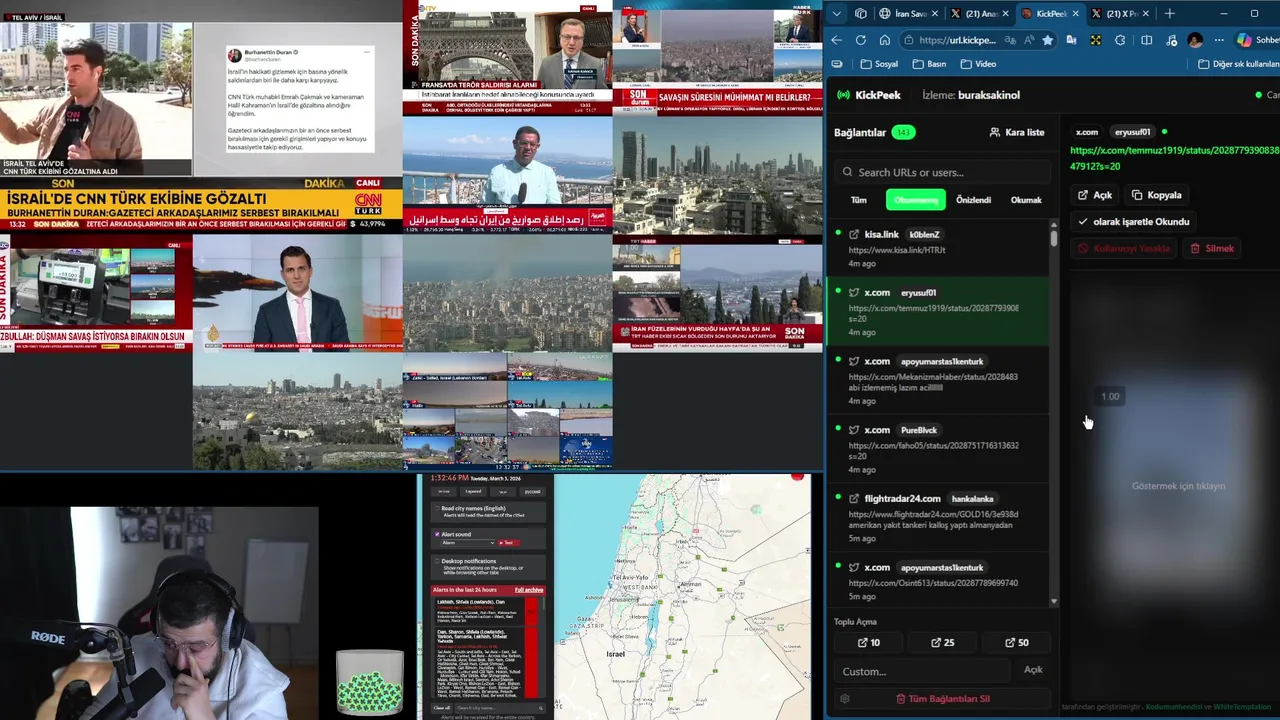Click the translate extension toolbar icon
Screen dimensions: 1280x720
click(x=1071, y=40)
